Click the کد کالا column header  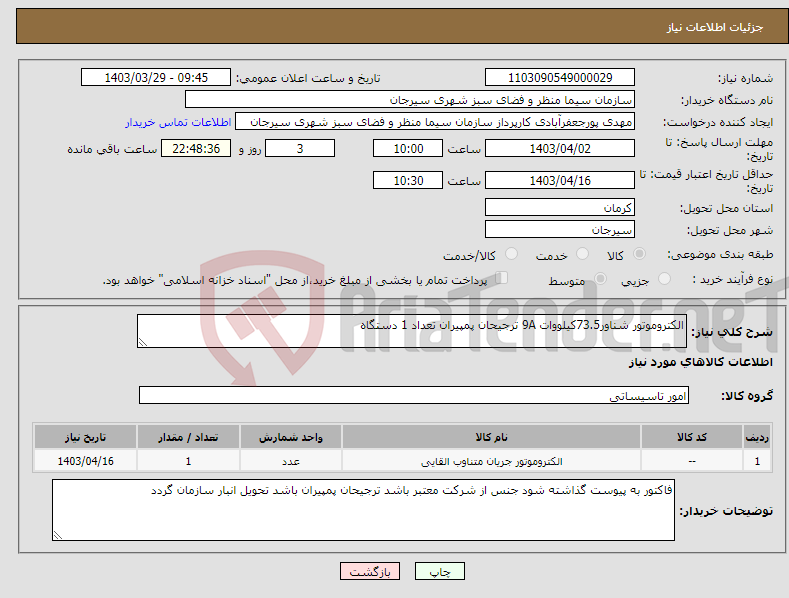(692, 437)
